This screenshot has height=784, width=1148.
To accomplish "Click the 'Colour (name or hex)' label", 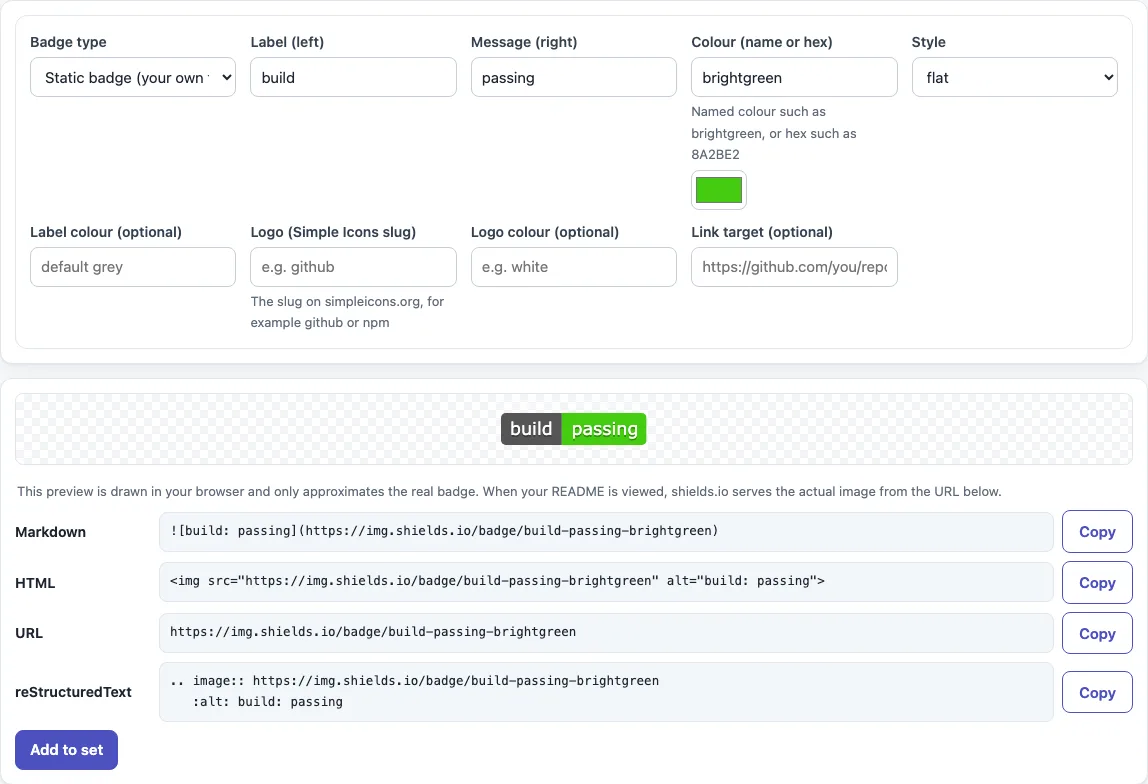I will 761,42.
